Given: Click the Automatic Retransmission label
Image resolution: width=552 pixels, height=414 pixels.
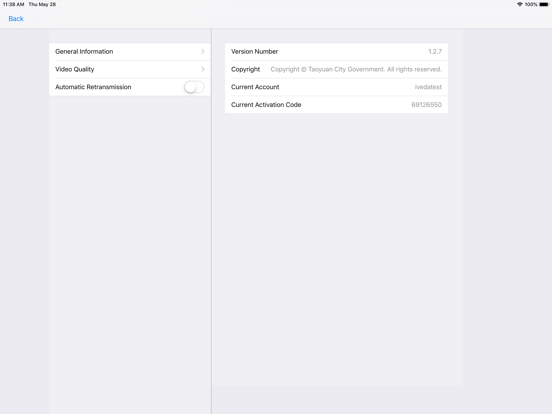Looking at the screenshot, I should [93, 87].
